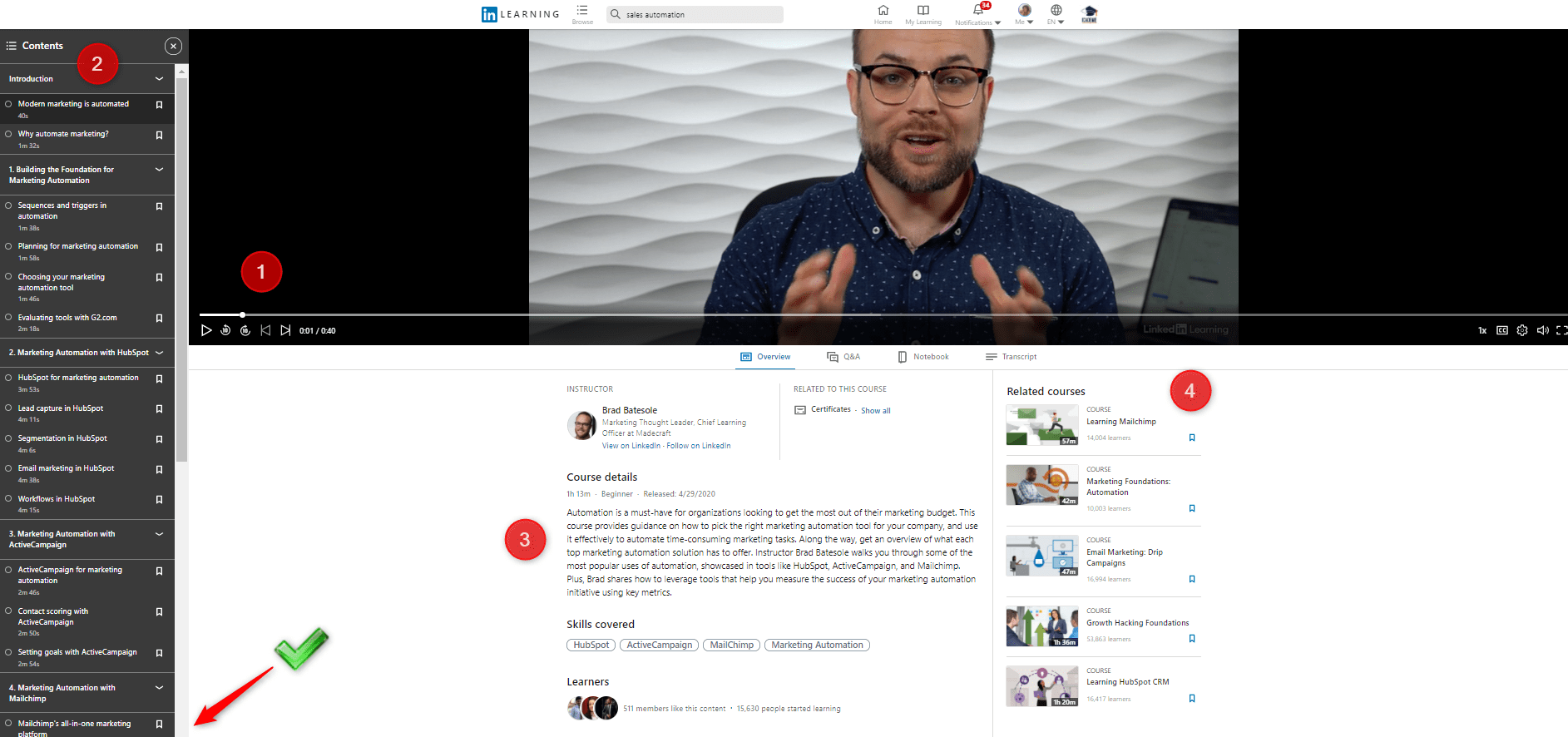Mute the video volume
This screenshot has width=1568, height=737.
click(x=1542, y=330)
